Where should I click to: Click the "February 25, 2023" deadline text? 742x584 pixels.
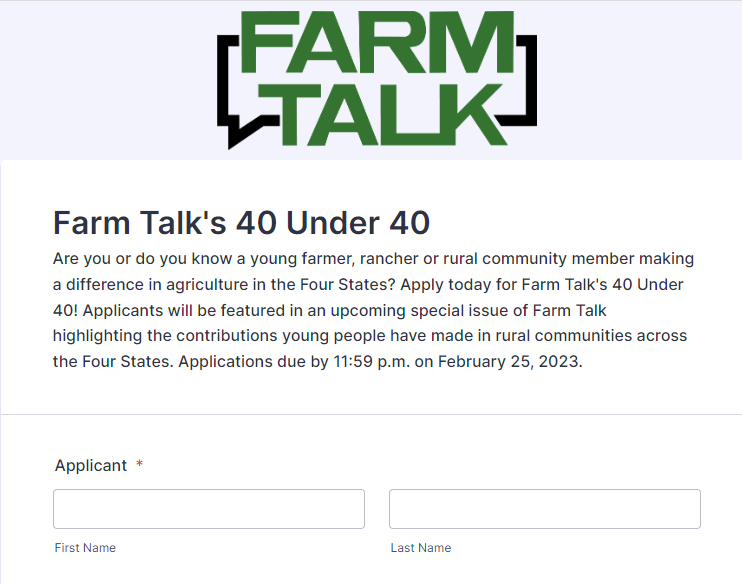[509, 362]
